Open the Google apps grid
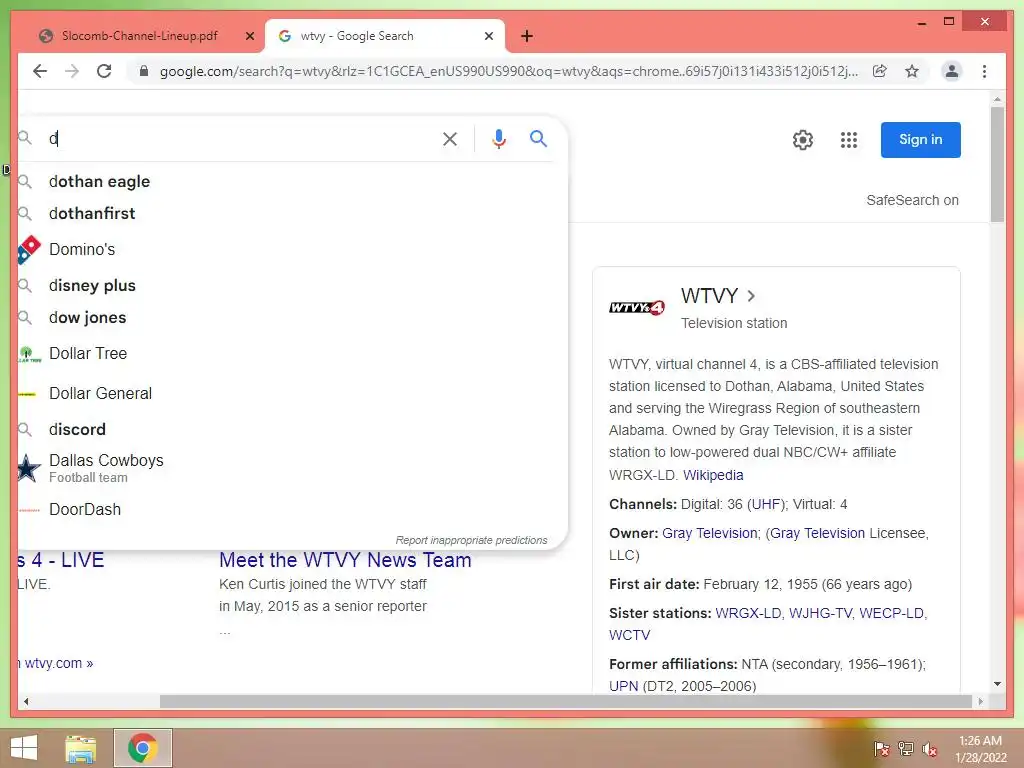This screenshot has height=768, width=1024. click(x=848, y=140)
